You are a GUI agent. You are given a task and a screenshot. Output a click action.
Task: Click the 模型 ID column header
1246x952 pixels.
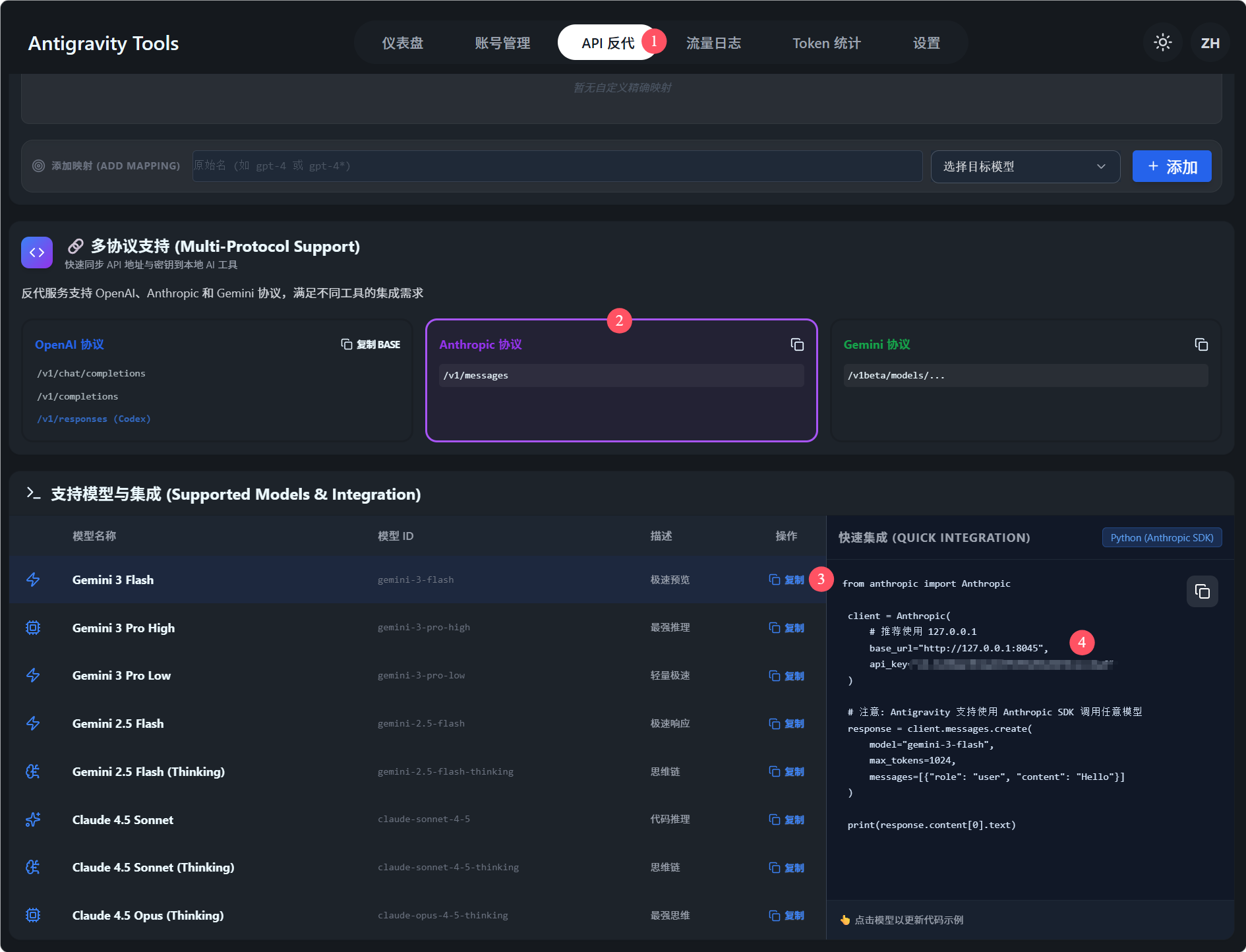point(396,536)
